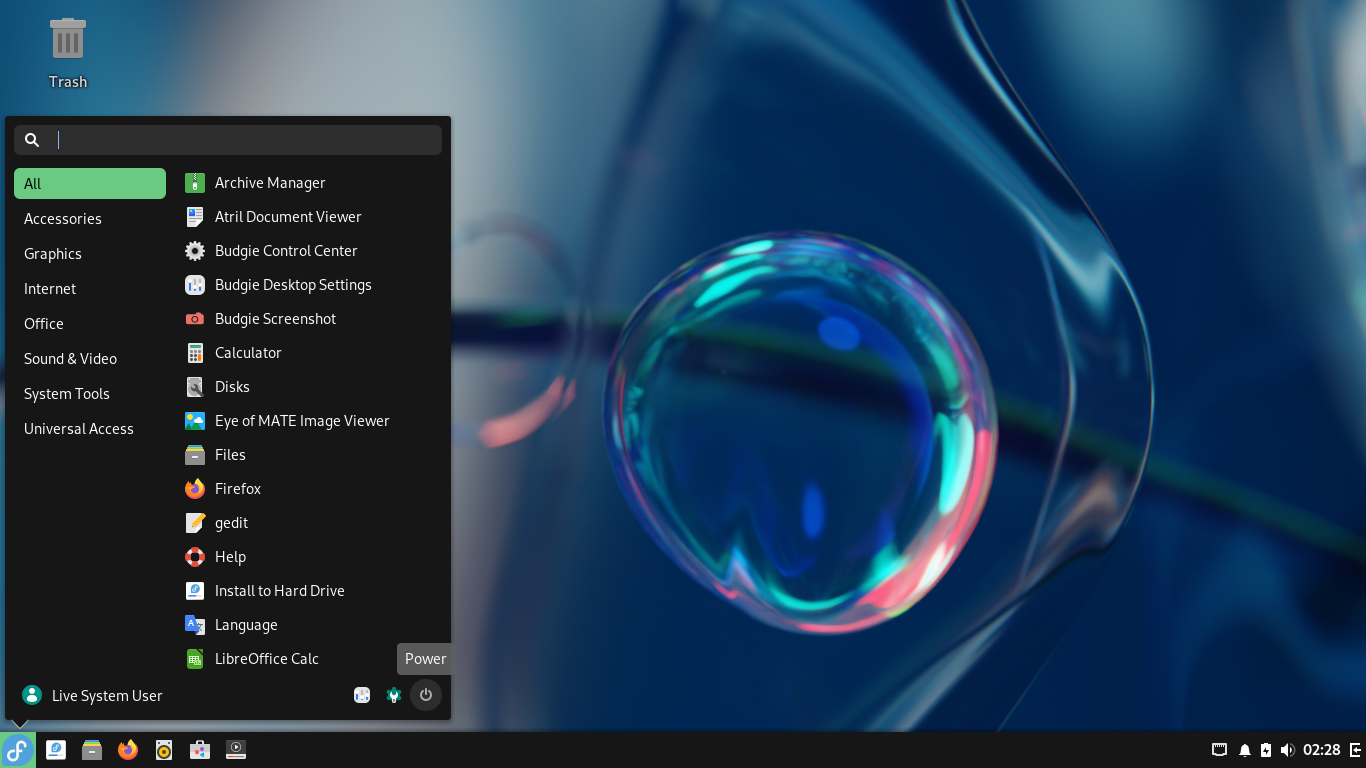Click the volume speaker tray icon
1366x768 pixels.
click(1287, 750)
